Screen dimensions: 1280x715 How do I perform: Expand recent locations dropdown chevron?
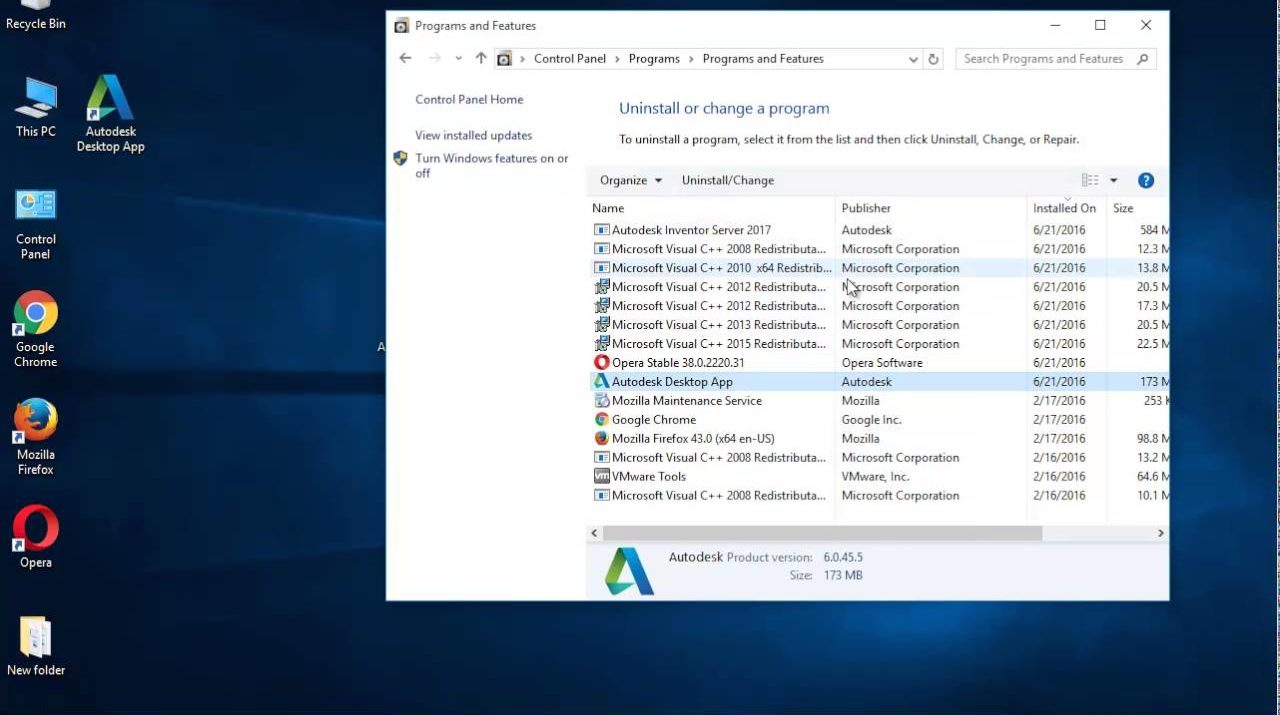click(x=458, y=59)
